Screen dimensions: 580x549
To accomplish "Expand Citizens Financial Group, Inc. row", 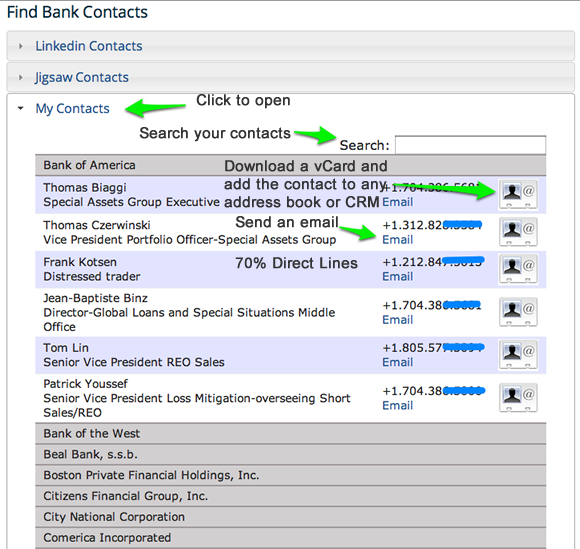I will click(290, 496).
